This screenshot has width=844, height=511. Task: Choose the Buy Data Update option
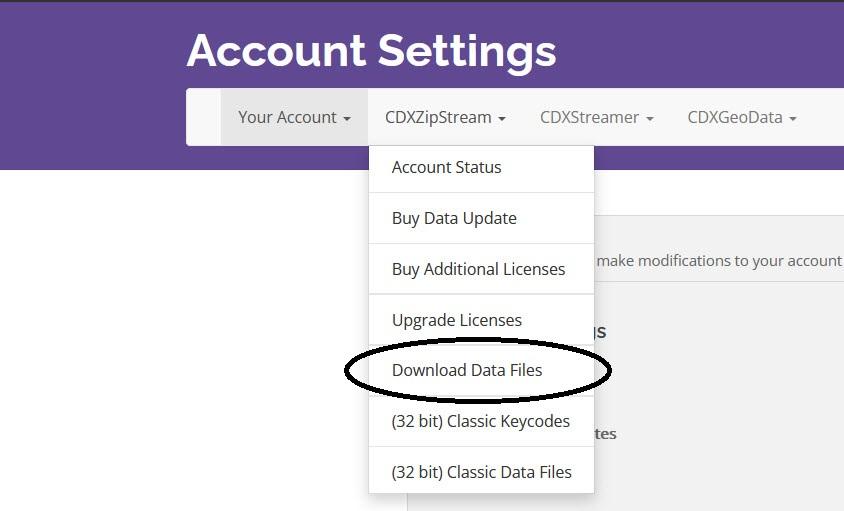(481, 218)
